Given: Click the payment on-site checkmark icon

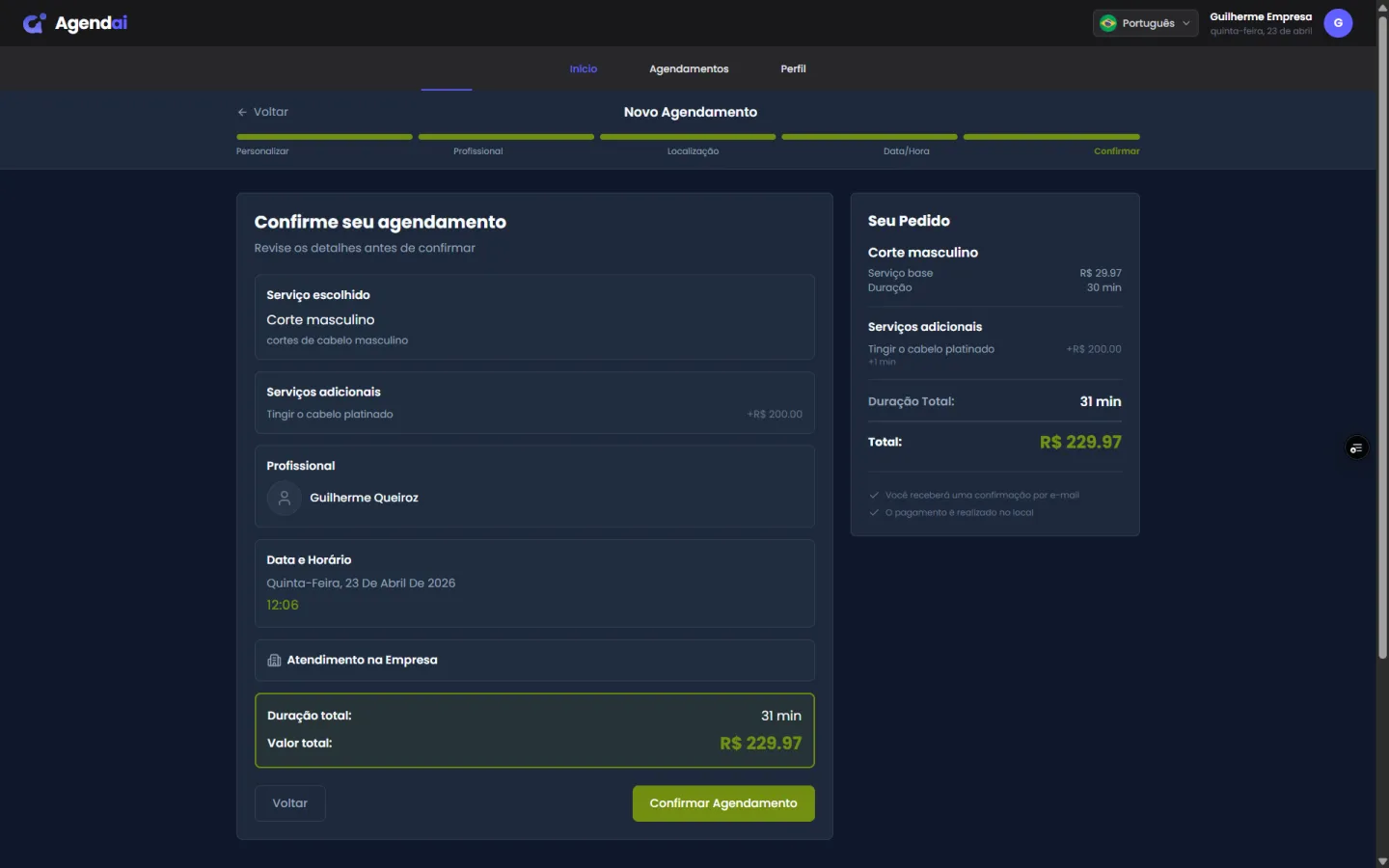Looking at the screenshot, I should point(874,513).
